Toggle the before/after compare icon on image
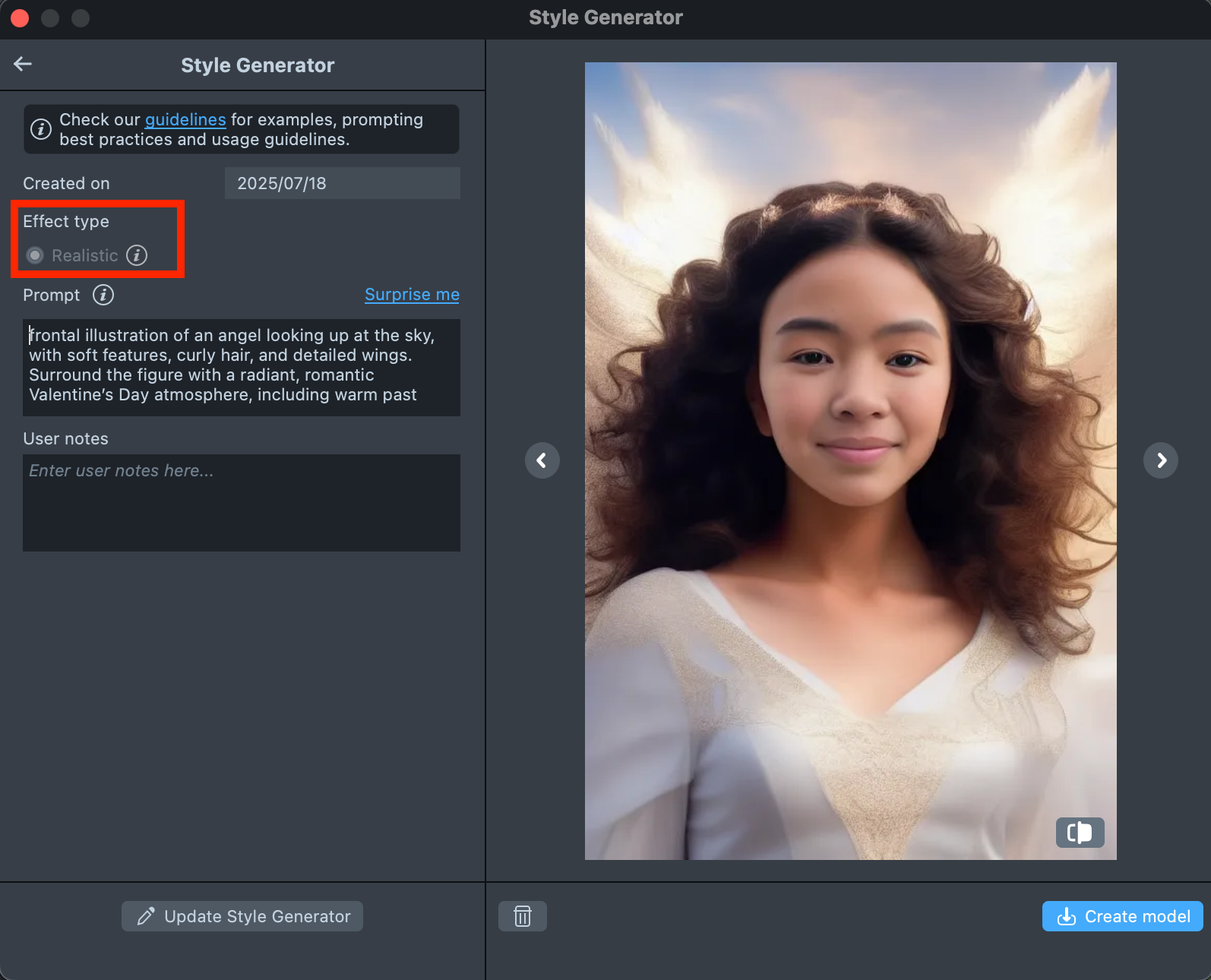Image resolution: width=1211 pixels, height=980 pixels. 1080,833
